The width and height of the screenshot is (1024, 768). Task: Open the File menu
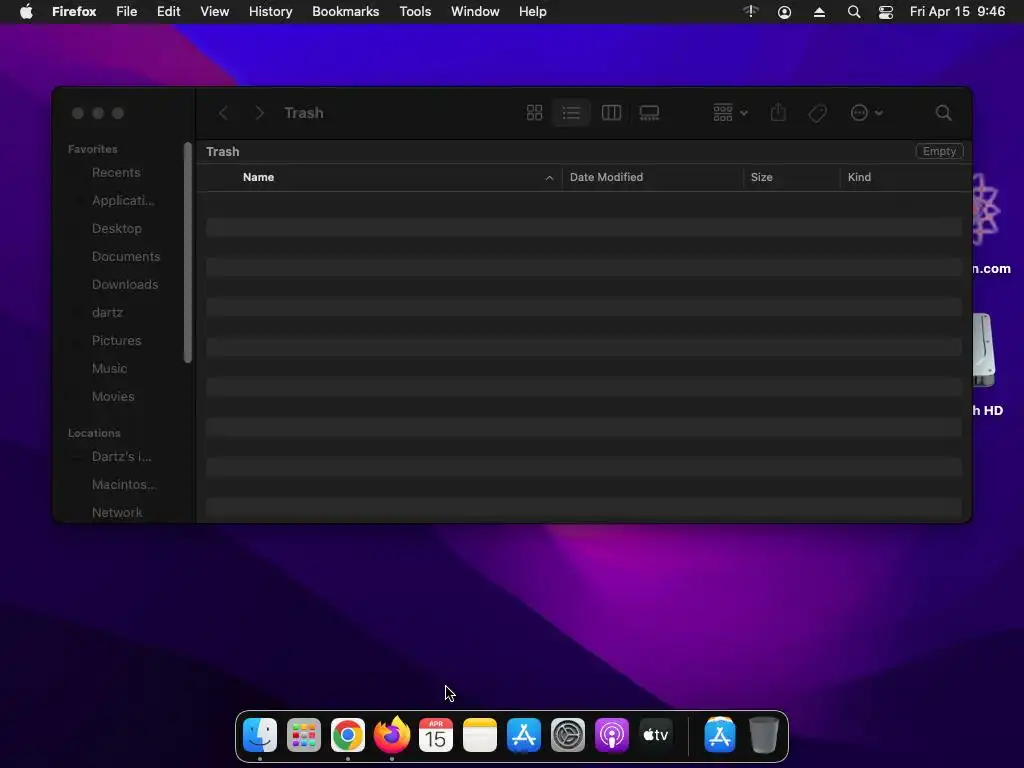coord(127,12)
